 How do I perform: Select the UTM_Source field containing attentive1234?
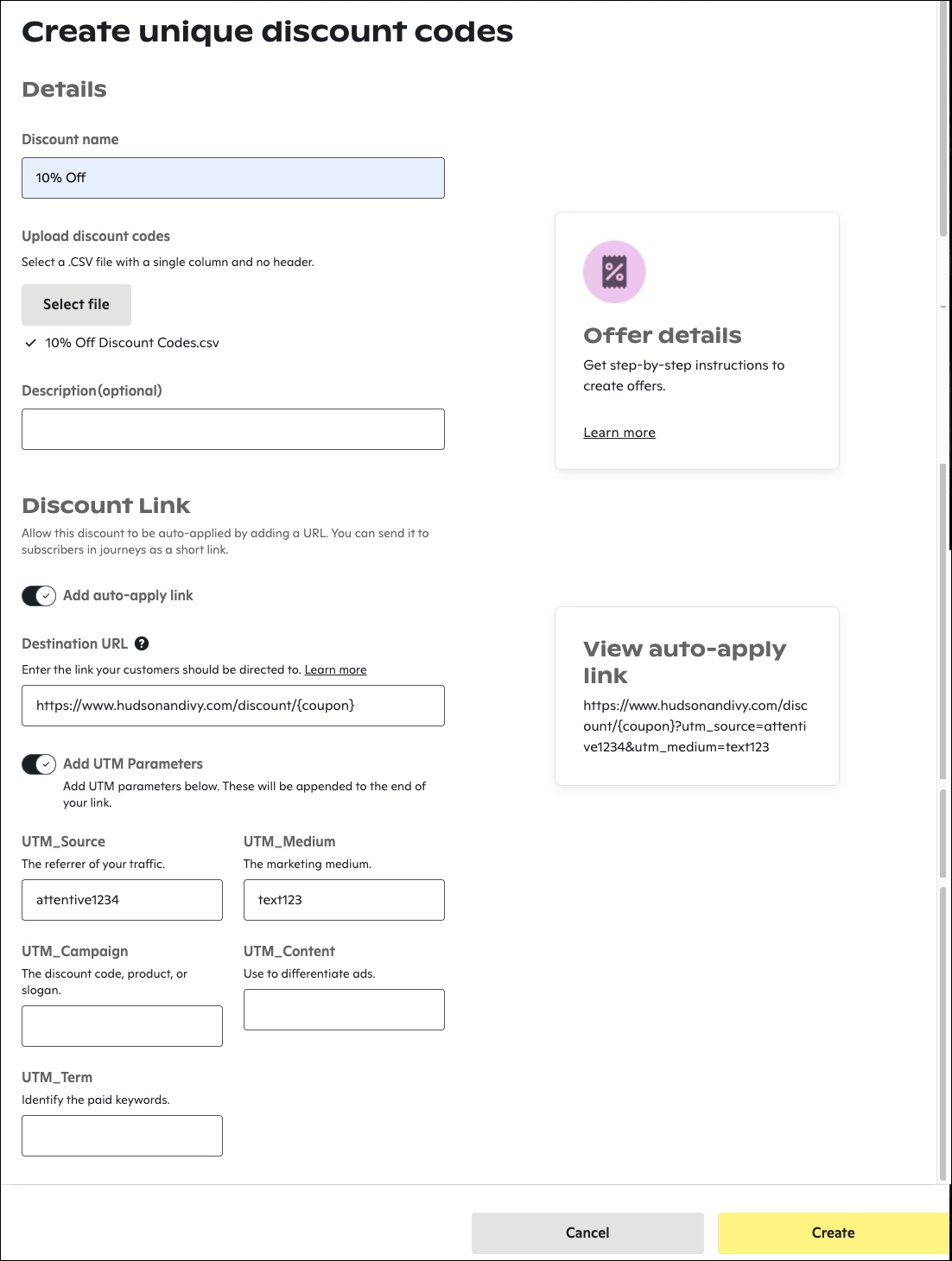point(121,899)
